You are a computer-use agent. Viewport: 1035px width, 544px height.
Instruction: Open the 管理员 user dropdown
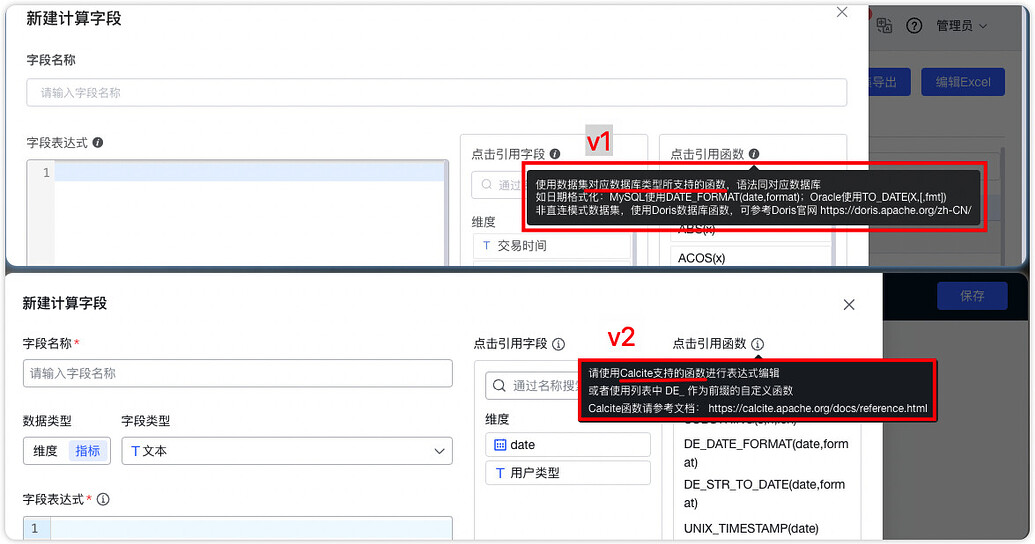961,26
